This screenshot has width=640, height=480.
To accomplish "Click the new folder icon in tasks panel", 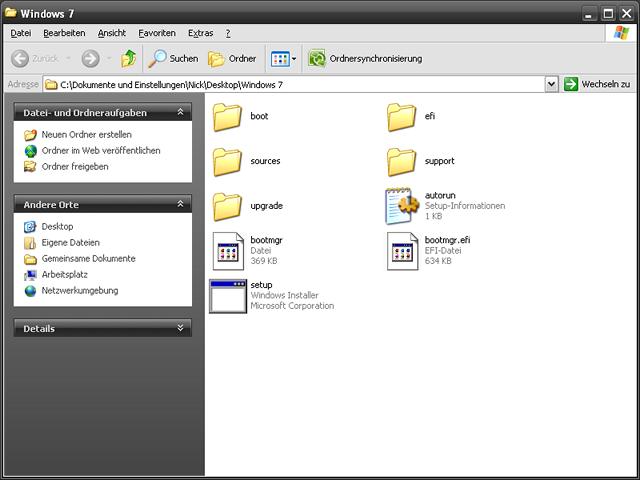I will coord(30,135).
